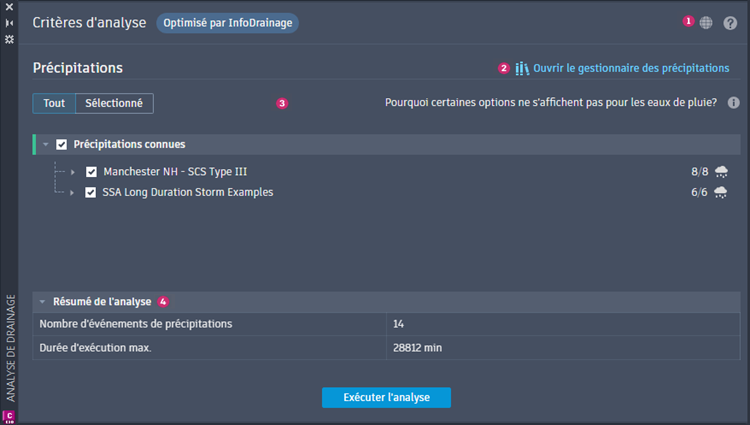Open the Ouvrir le gestionnaire des précipitations link
This screenshot has height=425, width=750.
click(x=631, y=68)
